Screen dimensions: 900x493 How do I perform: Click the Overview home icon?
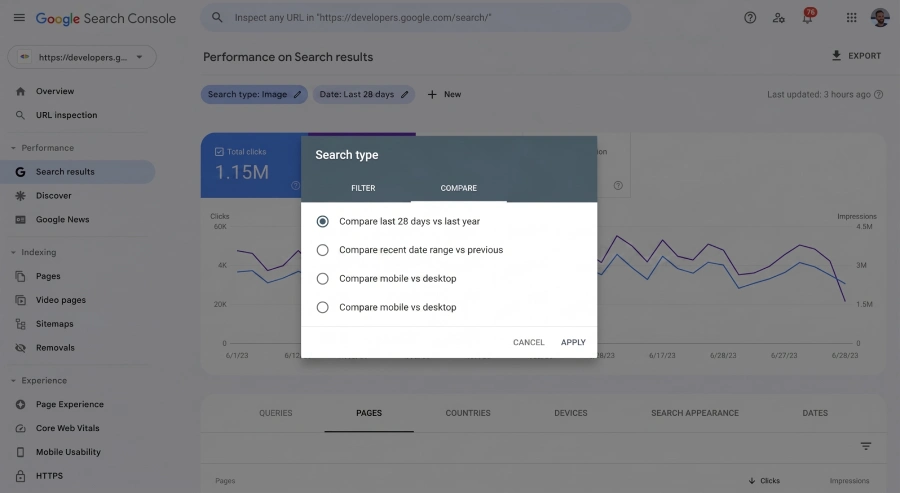[x=21, y=91]
